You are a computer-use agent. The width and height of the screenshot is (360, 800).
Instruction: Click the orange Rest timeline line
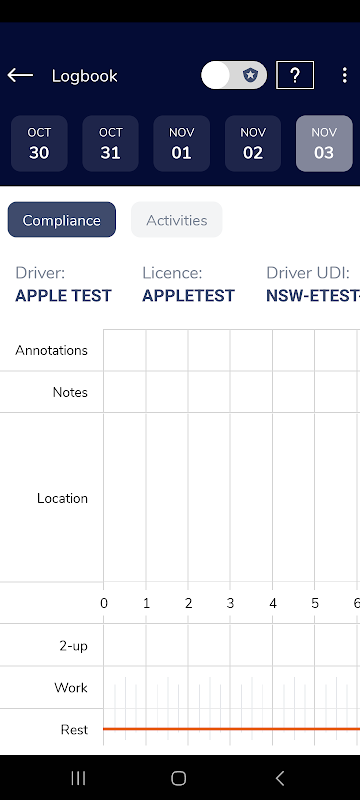232,729
